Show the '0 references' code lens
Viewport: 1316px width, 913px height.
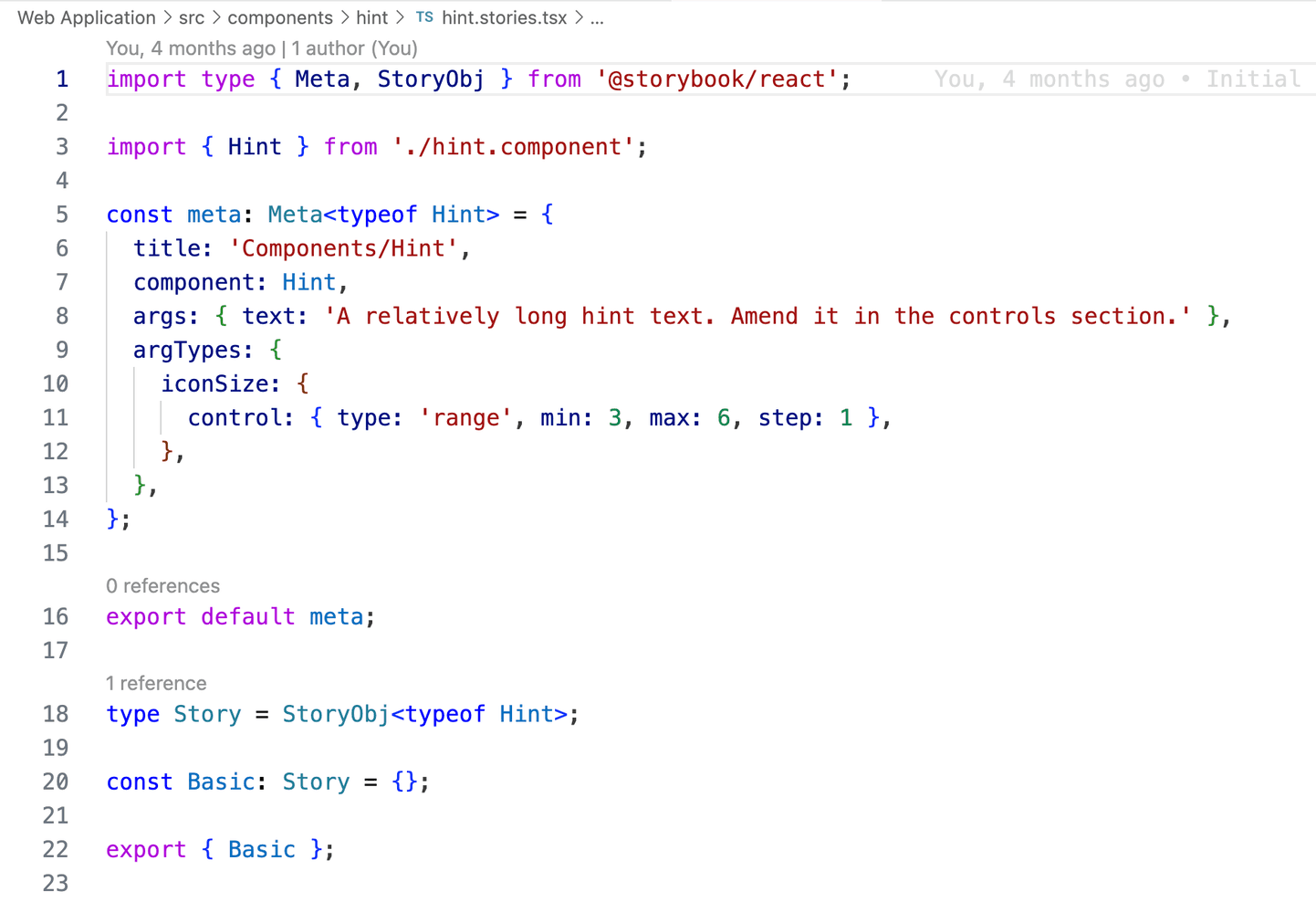point(162,586)
